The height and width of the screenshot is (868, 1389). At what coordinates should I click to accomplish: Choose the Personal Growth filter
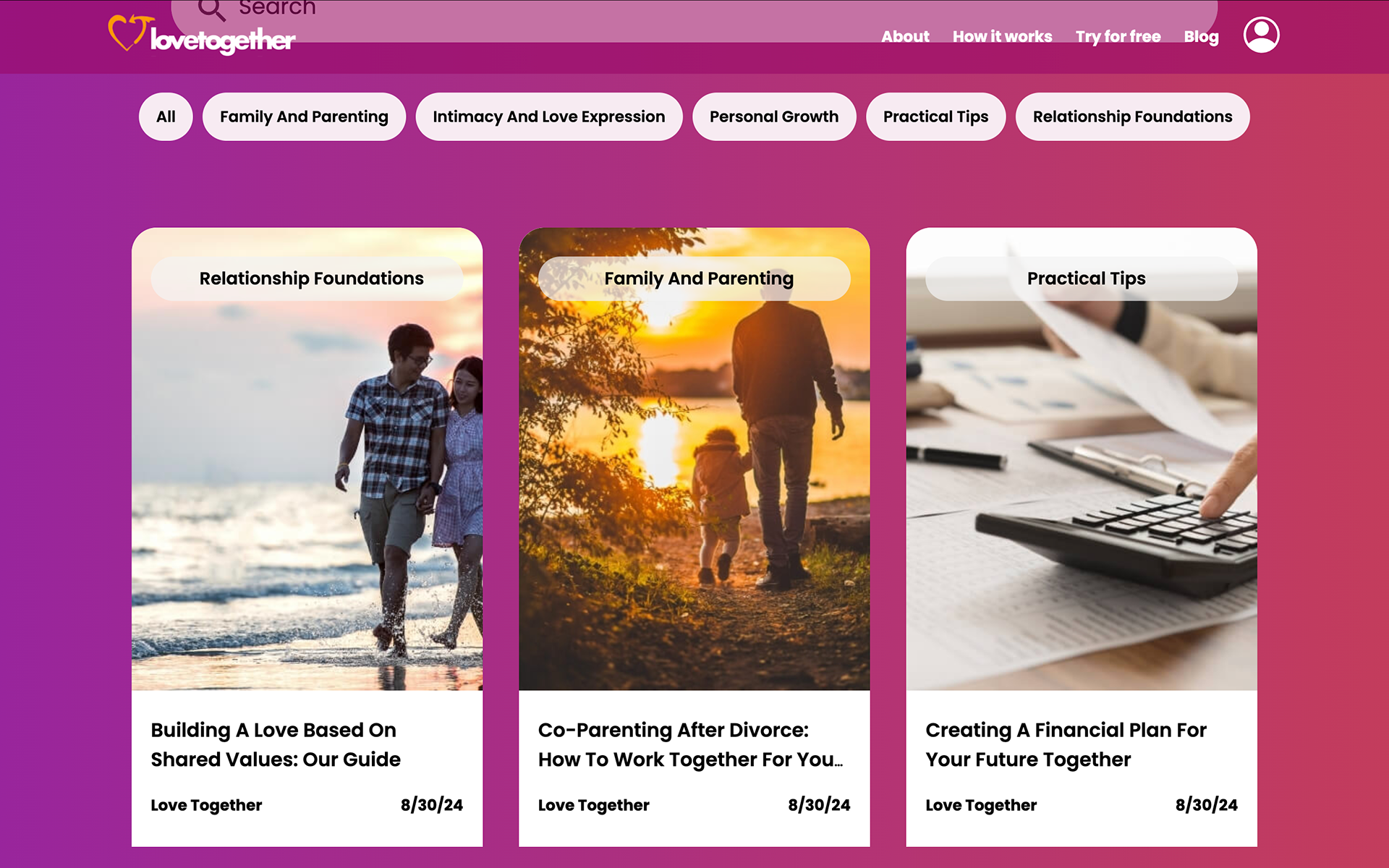coord(773,116)
